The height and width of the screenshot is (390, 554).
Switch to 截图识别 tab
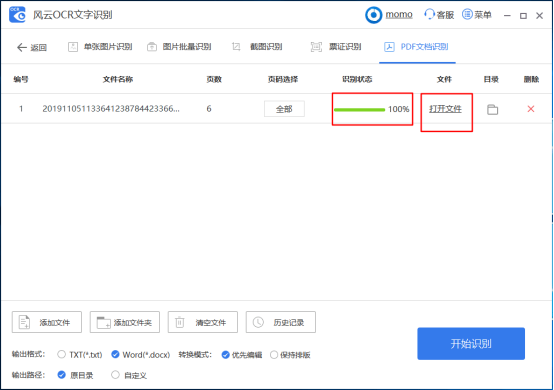pyautogui.click(x=257, y=47)
